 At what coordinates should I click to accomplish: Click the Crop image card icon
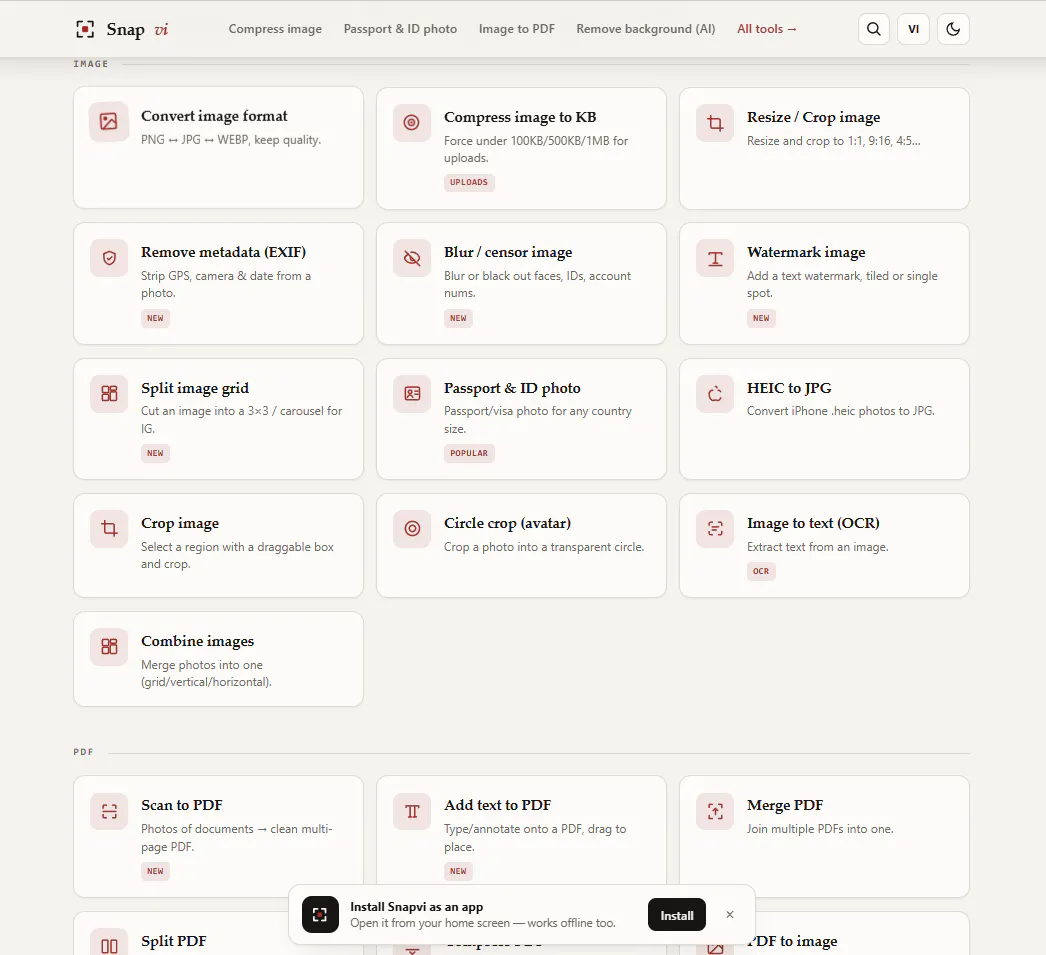pos(109,529)
